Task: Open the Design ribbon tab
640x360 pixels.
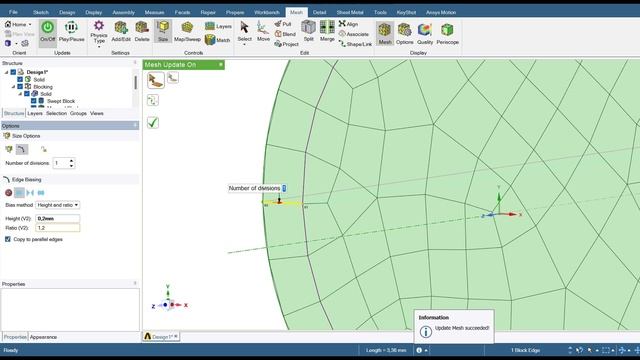Action: [x=67, y=12]
